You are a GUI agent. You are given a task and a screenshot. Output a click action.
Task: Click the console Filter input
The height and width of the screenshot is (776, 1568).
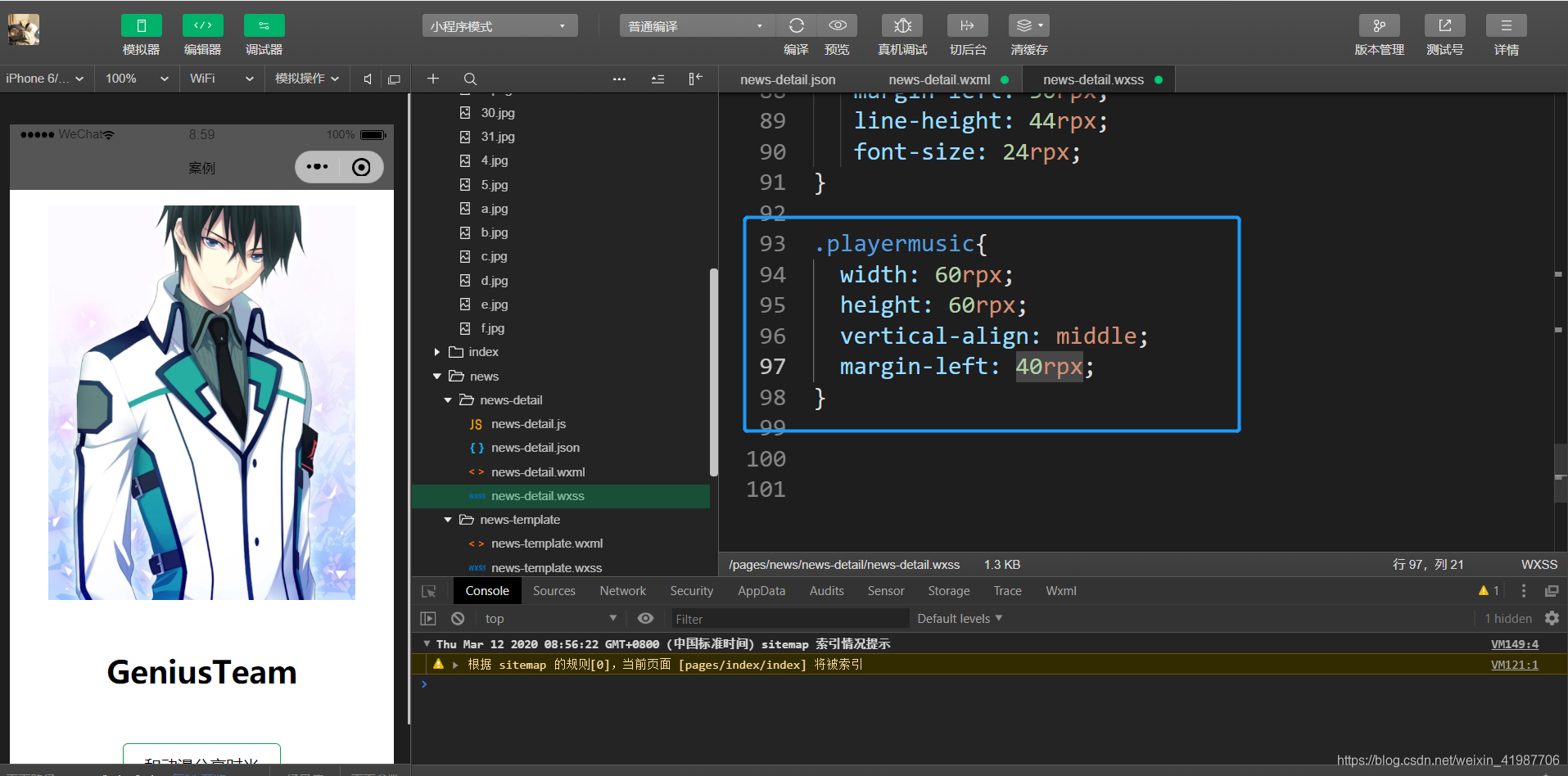tap(790, 619)
